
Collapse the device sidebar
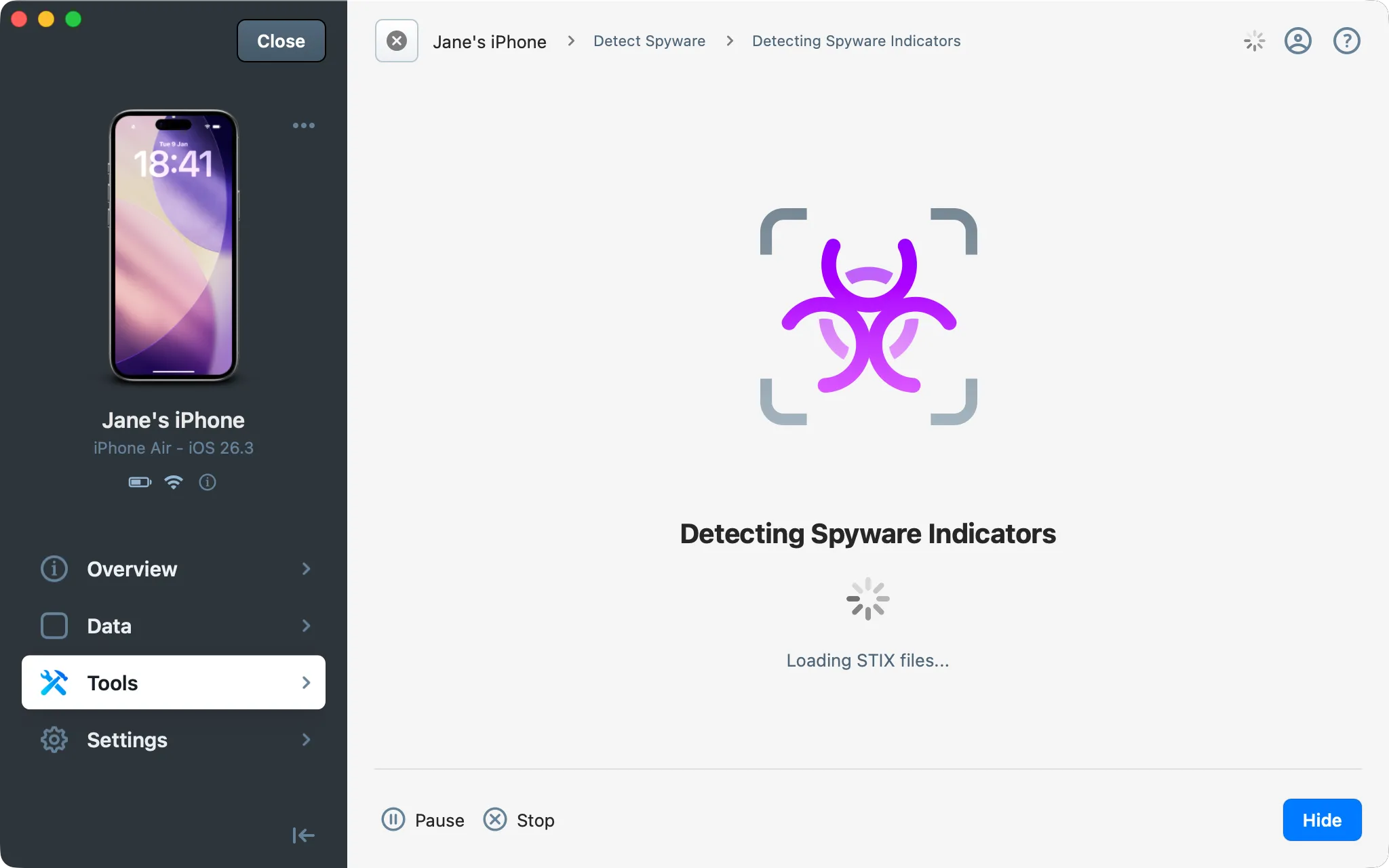pos(303,835)
